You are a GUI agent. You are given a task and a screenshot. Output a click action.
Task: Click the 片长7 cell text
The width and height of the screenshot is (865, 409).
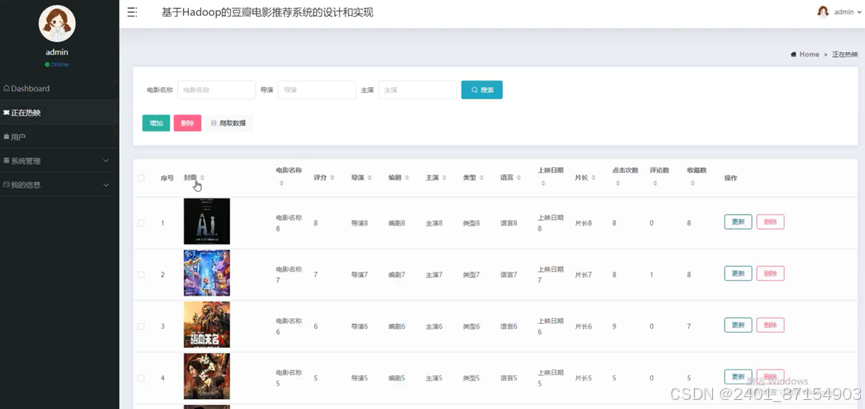[x=583, y=274]
